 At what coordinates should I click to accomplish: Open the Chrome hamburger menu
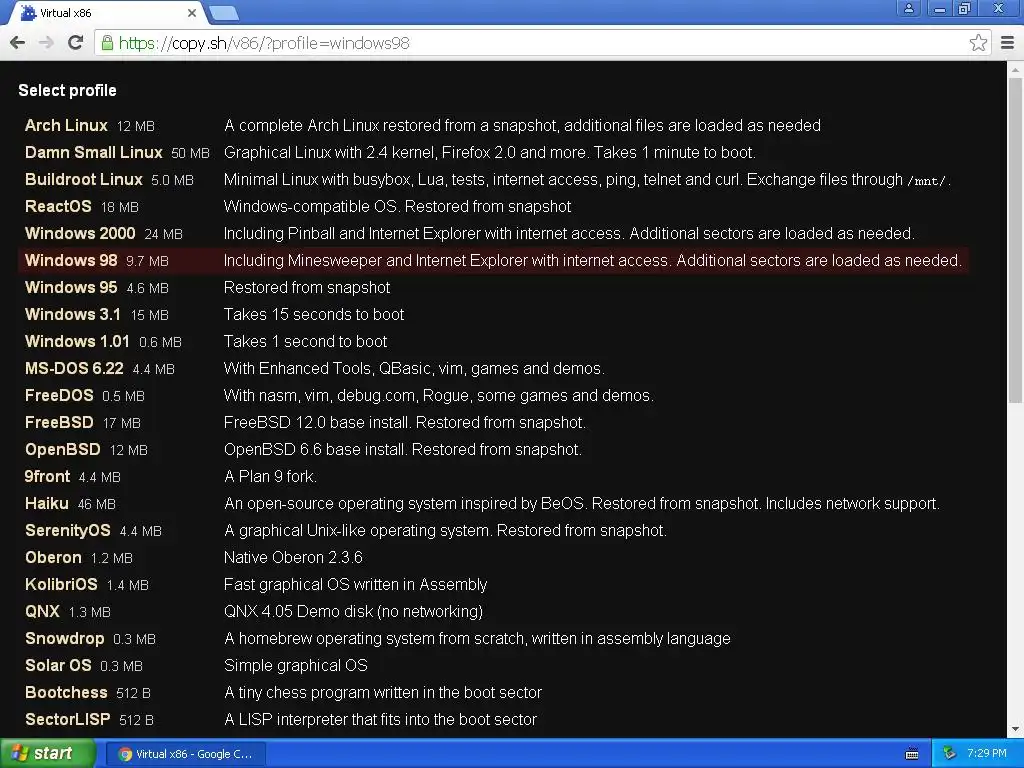tap(1008, 43)
